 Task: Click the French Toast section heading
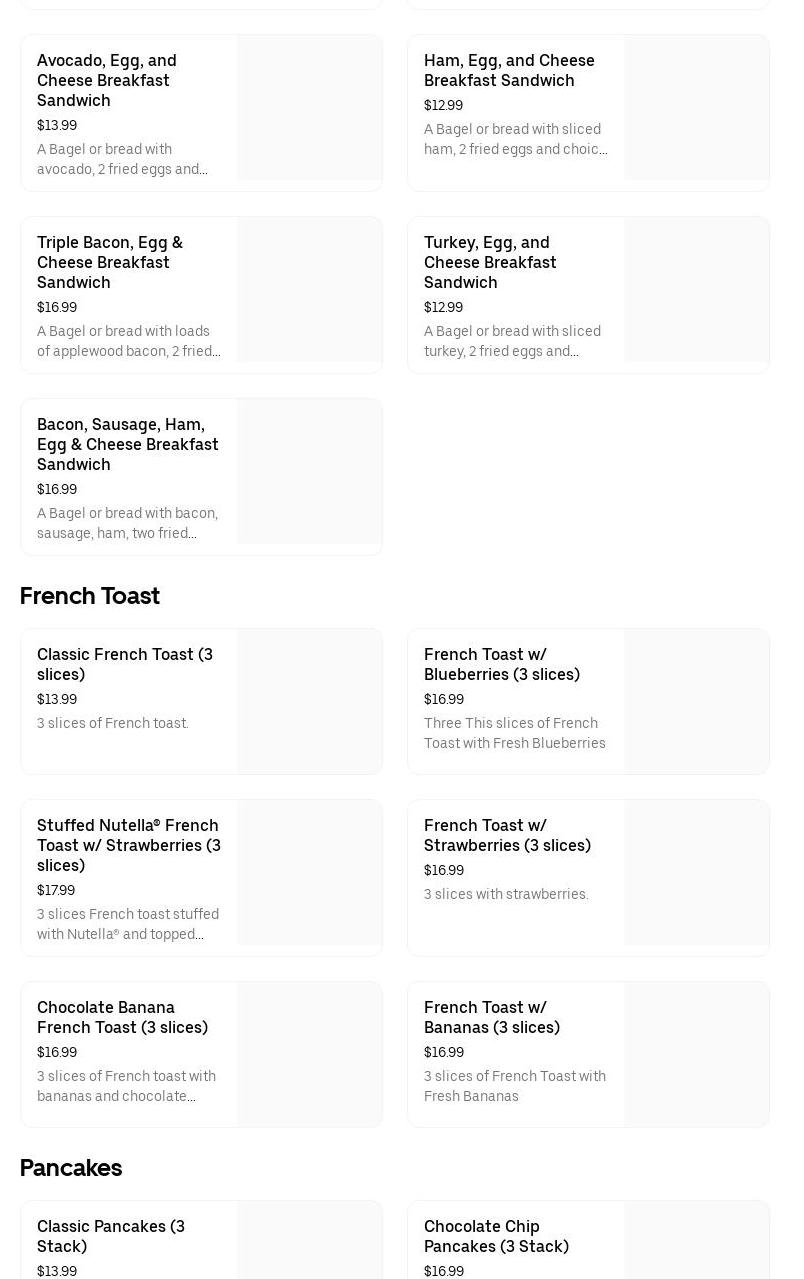(x=90, y=596)
